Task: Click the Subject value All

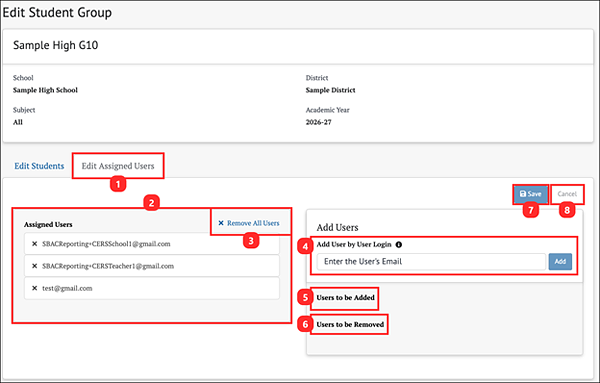Action: point(18,122)
